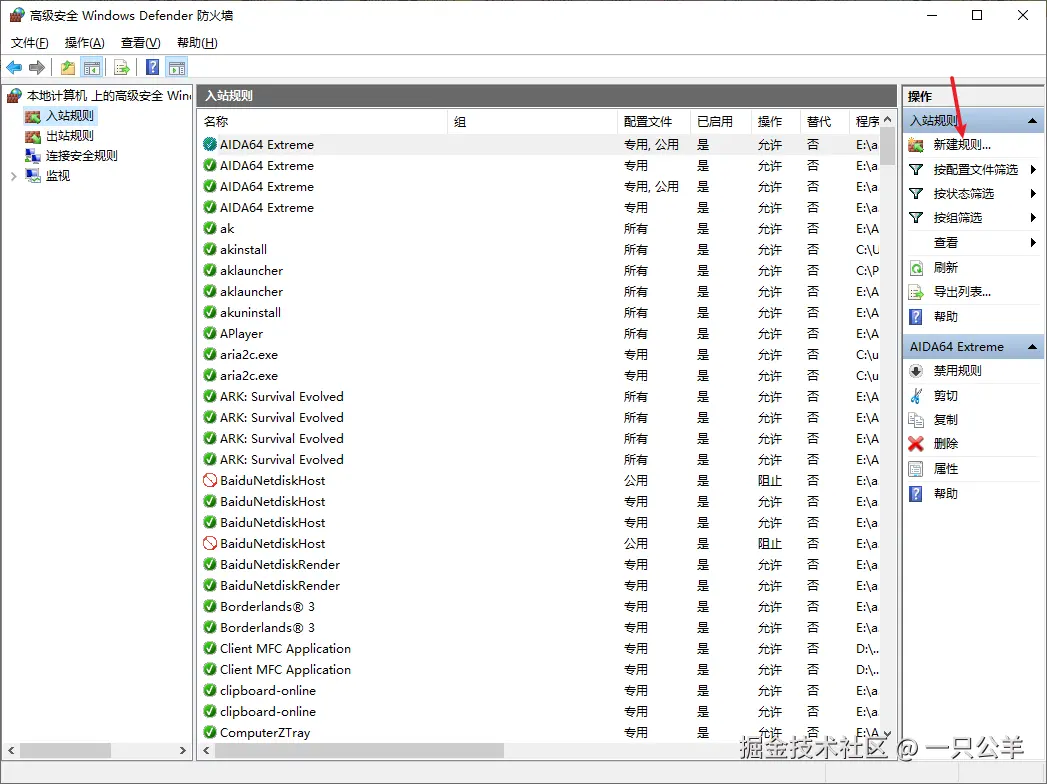Click 禁用规则 for AIDA64 Extreme
Viewport: 1047px width, 784px height.
point(958,371)
